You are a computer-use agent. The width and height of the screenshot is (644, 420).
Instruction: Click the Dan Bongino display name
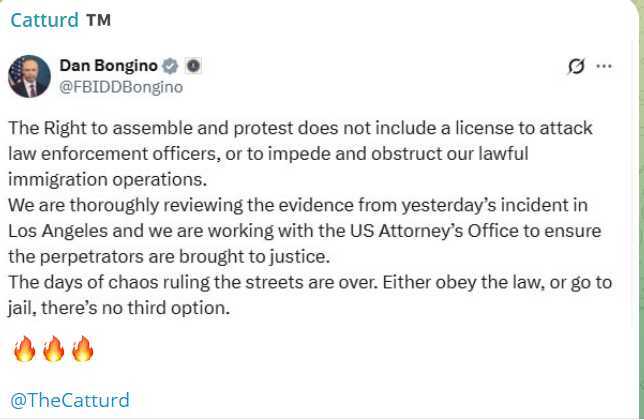108,65
